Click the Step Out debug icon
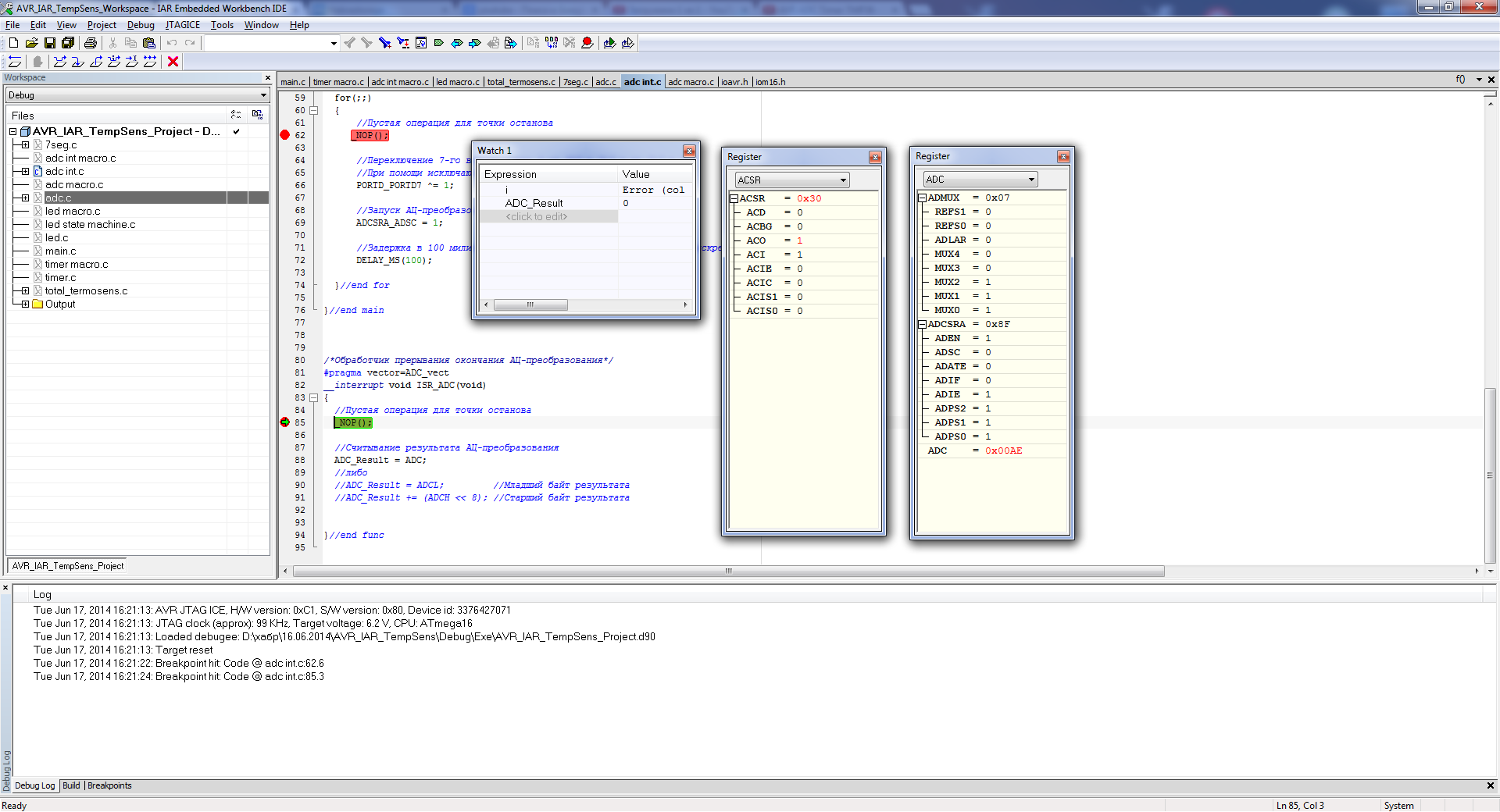 click(96, 62)
